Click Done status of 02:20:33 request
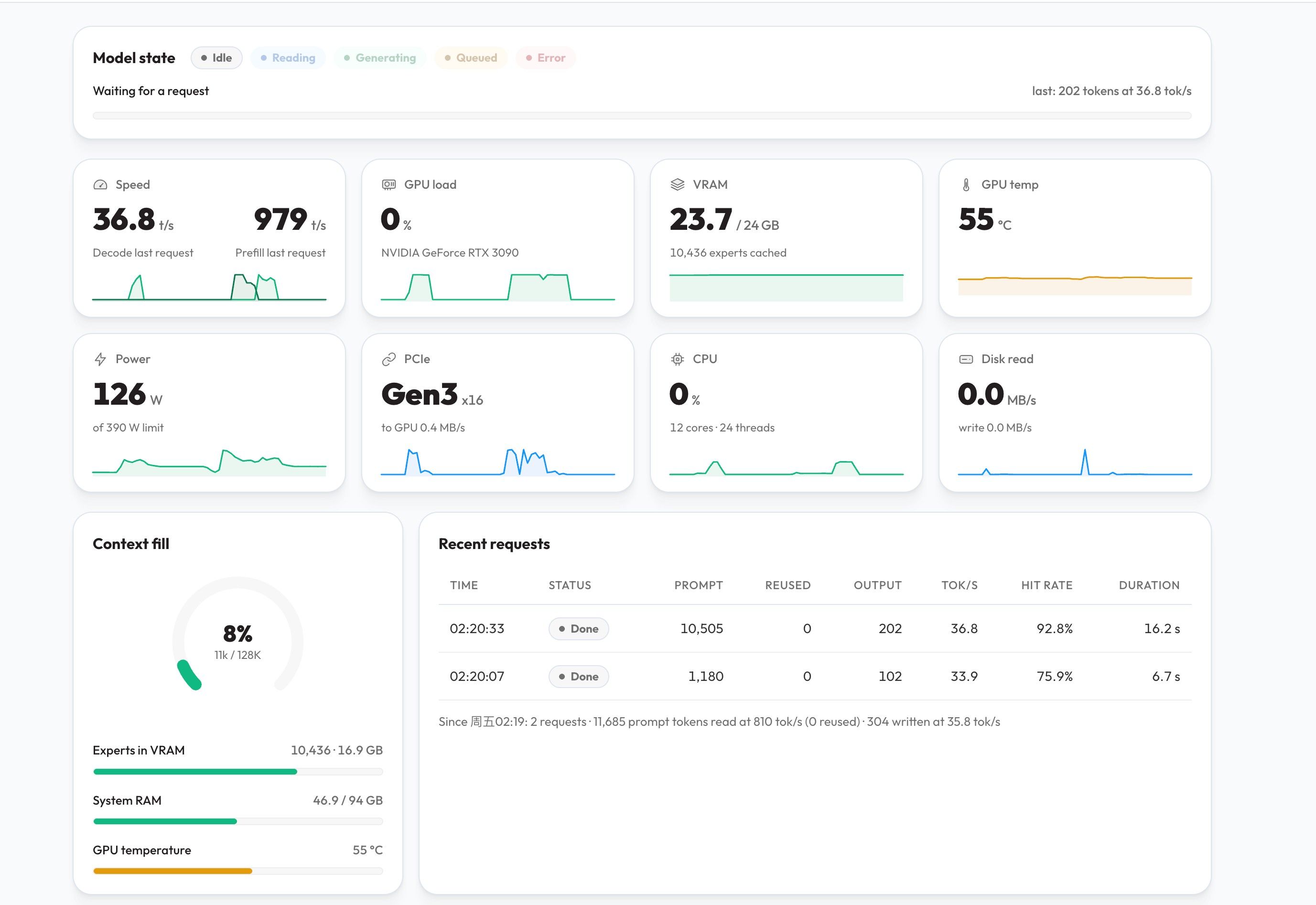 [578, 629]
